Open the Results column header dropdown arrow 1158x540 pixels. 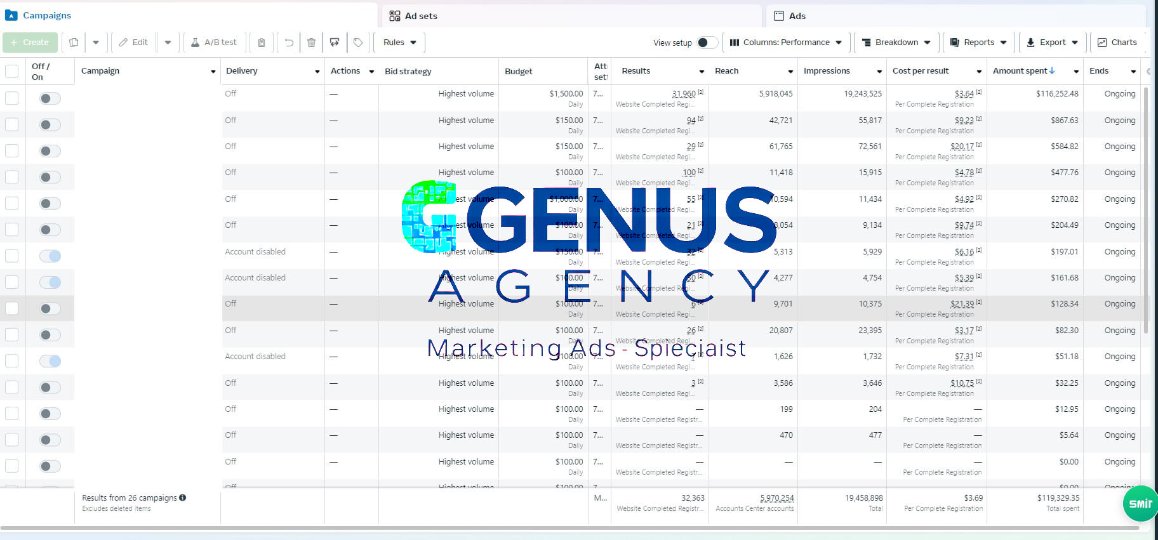pyautogui.click(x=702, y=72)
